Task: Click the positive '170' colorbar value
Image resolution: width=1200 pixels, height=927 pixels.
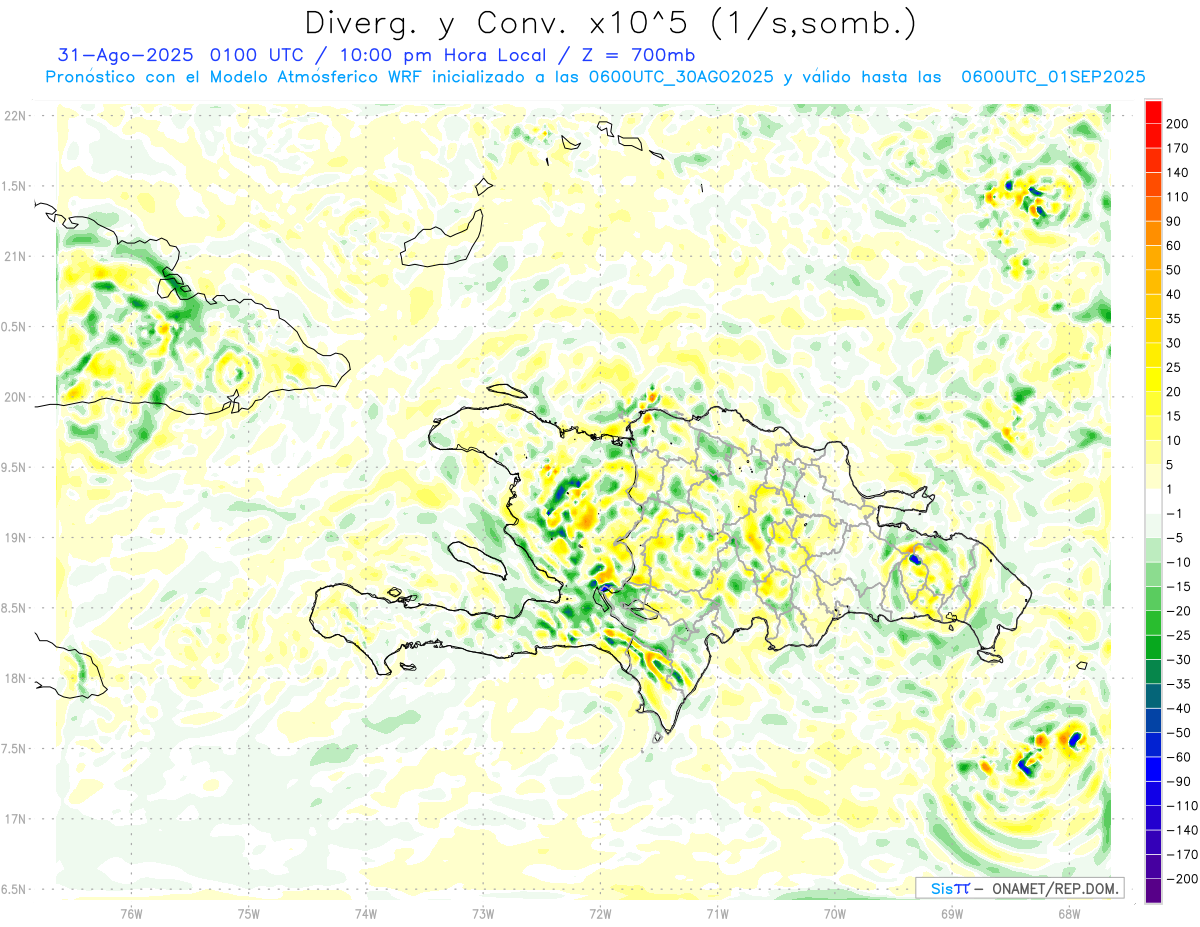Action: click(x=1177, y=148)
